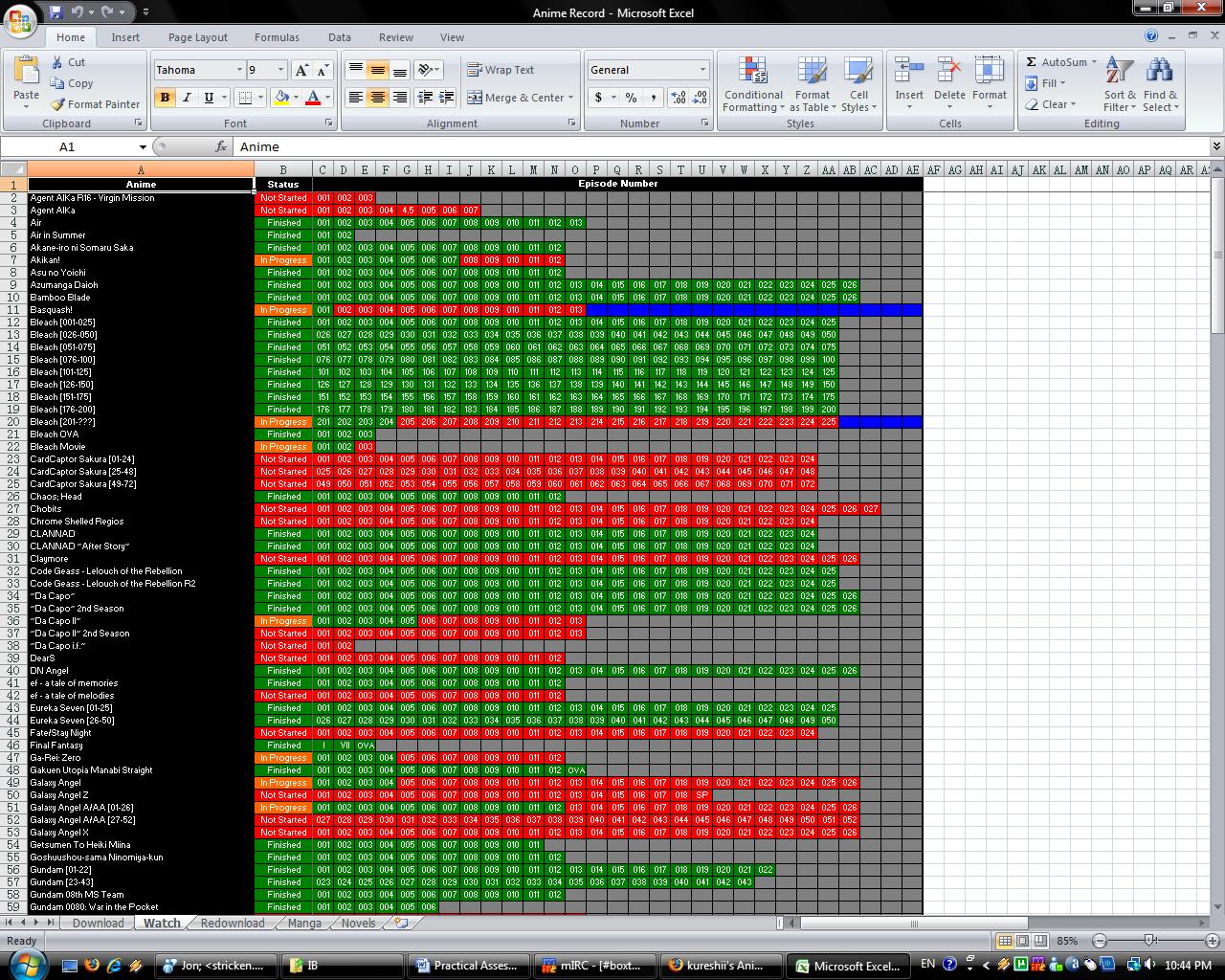Screen dimensions: 1225x980
Task: Switch to the Page Layout ribbon tab
Action: point(197,37)
